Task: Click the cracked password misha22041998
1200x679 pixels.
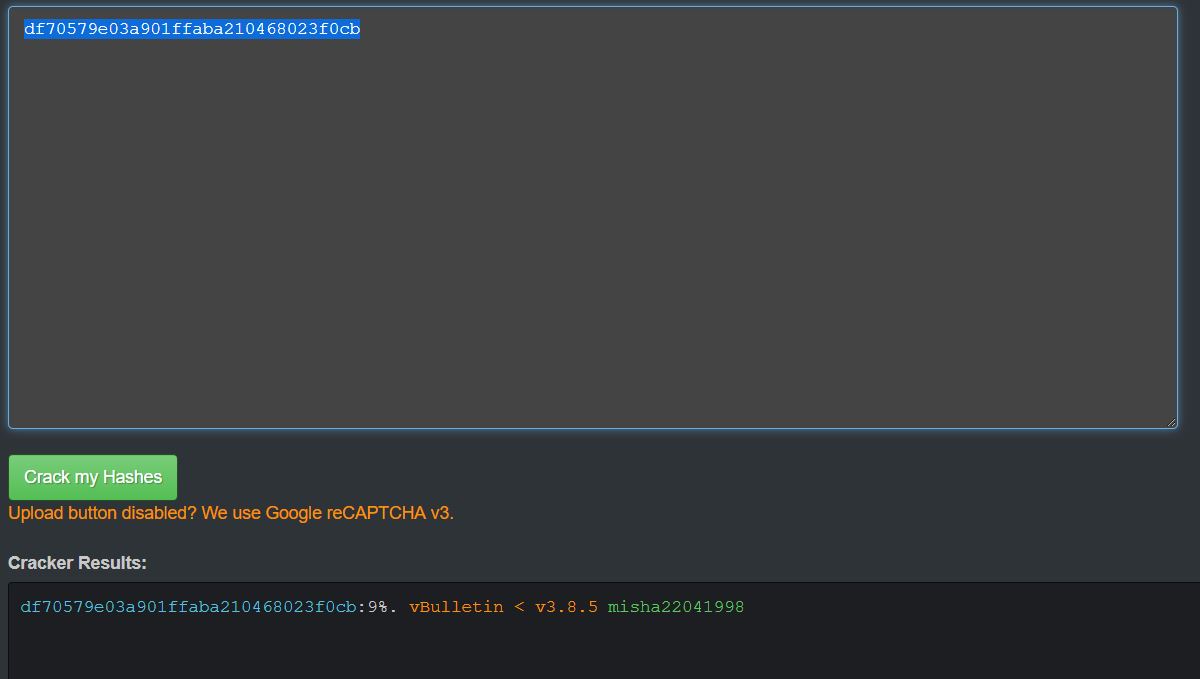Action: 676,607
